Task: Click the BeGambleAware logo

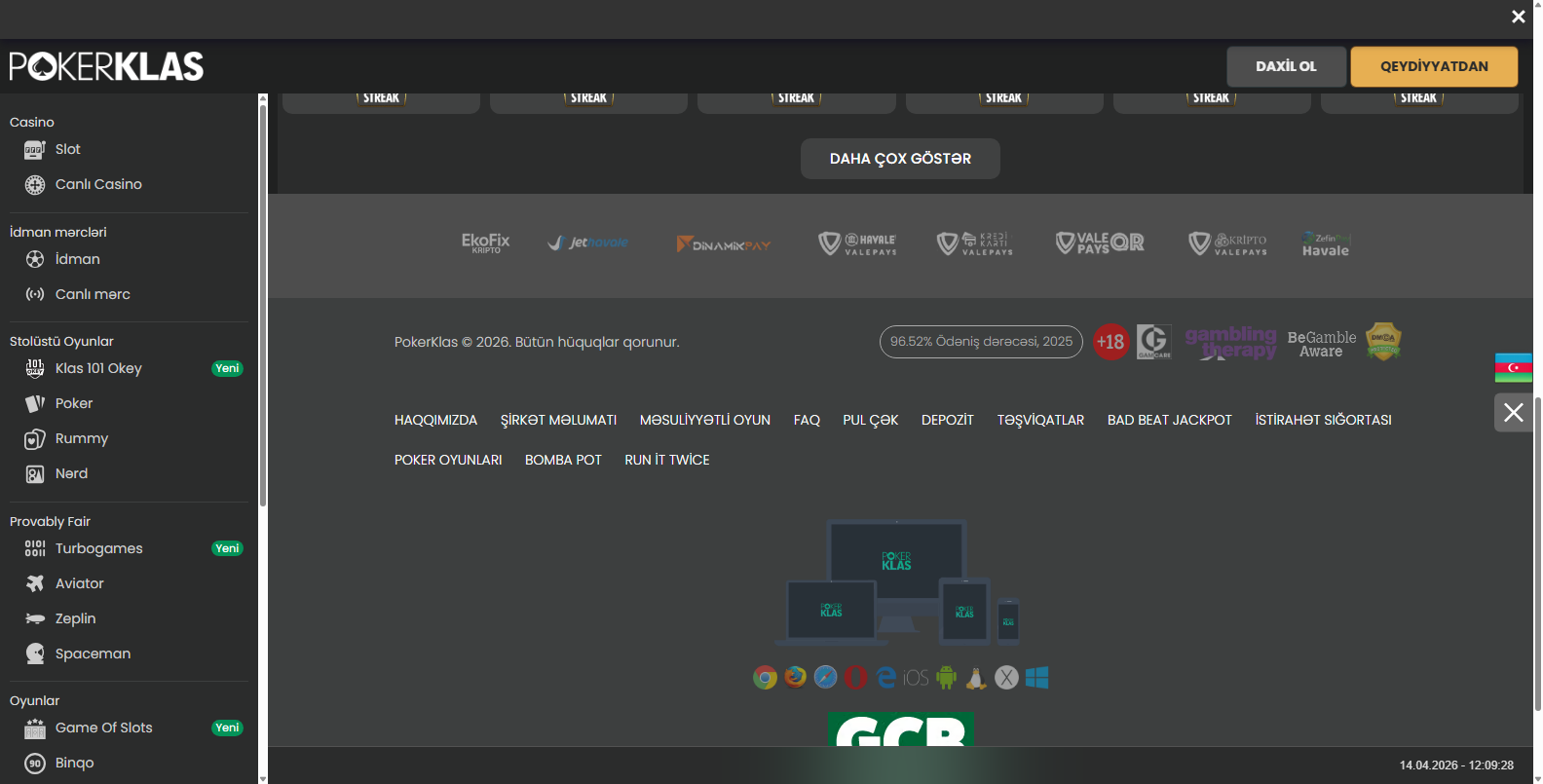Action: (1321, 344)
